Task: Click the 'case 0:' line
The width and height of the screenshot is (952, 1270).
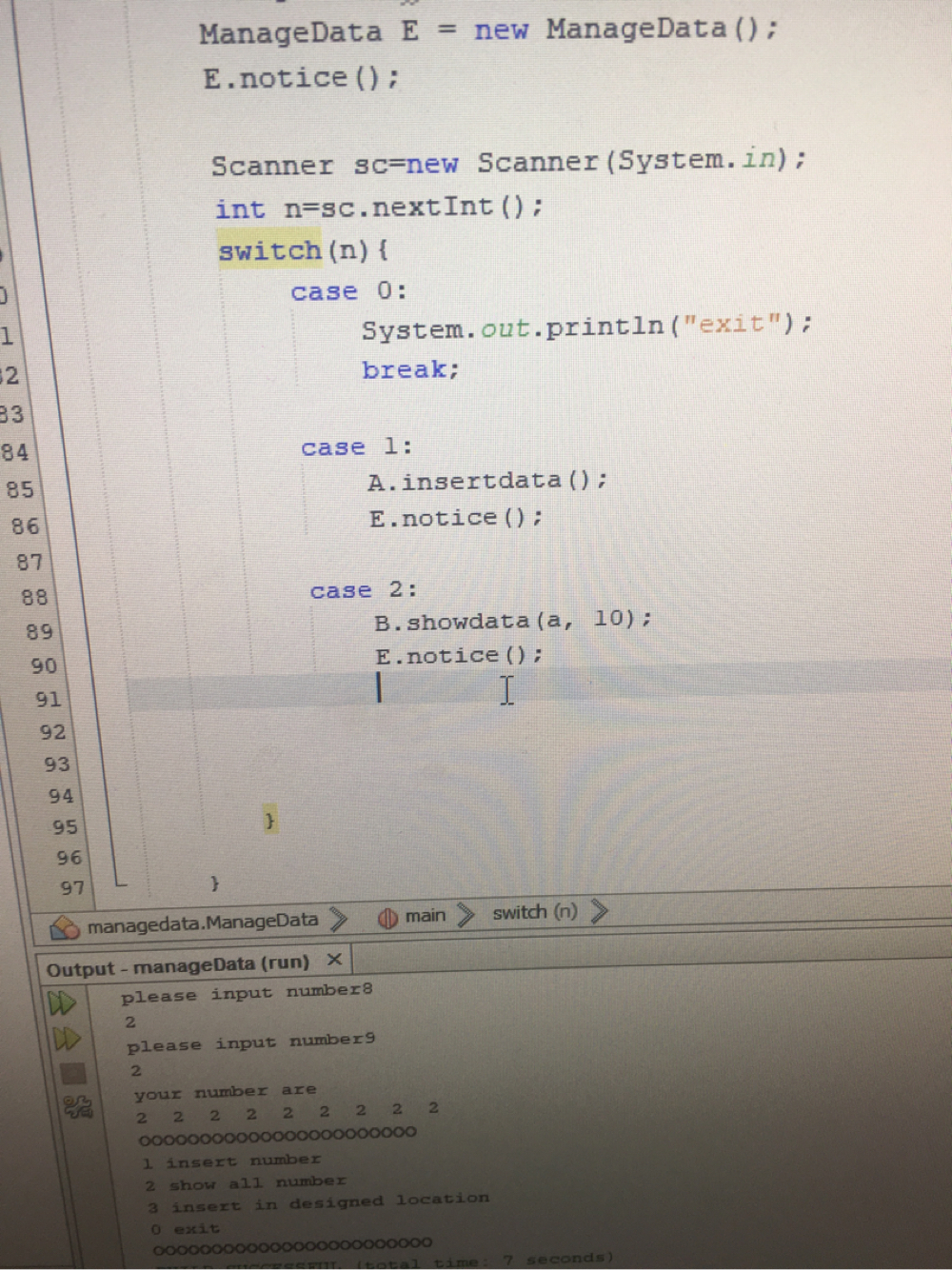Action: point(348,291)
